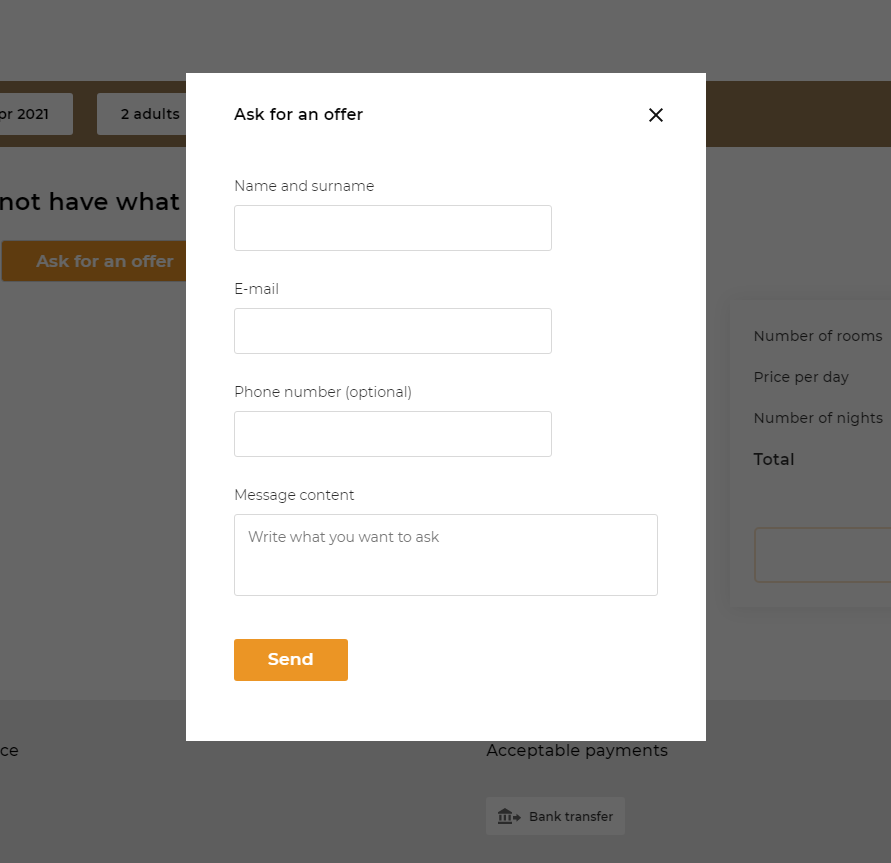Click the Phone number (optional) label
The width and height of the screenshot is (891, 863).
(323, 392)
